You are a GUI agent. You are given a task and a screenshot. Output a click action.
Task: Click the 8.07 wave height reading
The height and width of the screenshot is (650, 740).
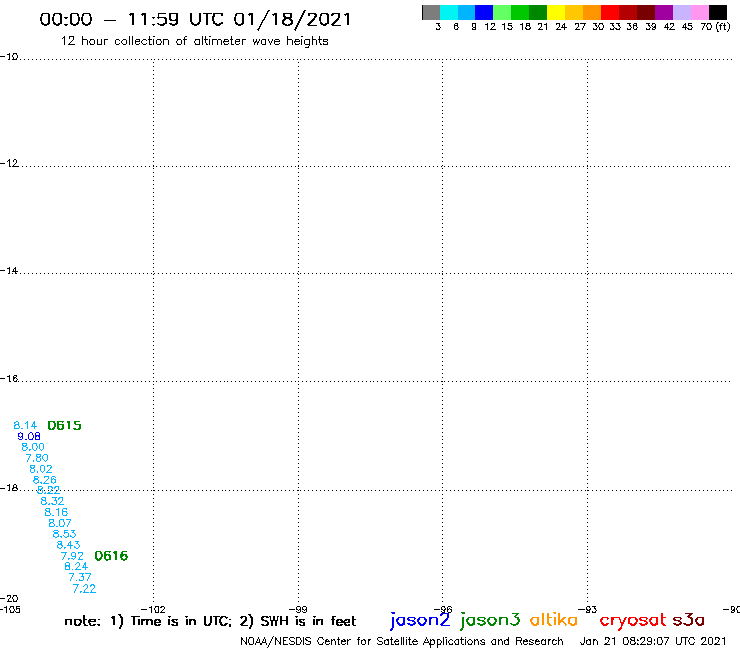tap(60, 523)
